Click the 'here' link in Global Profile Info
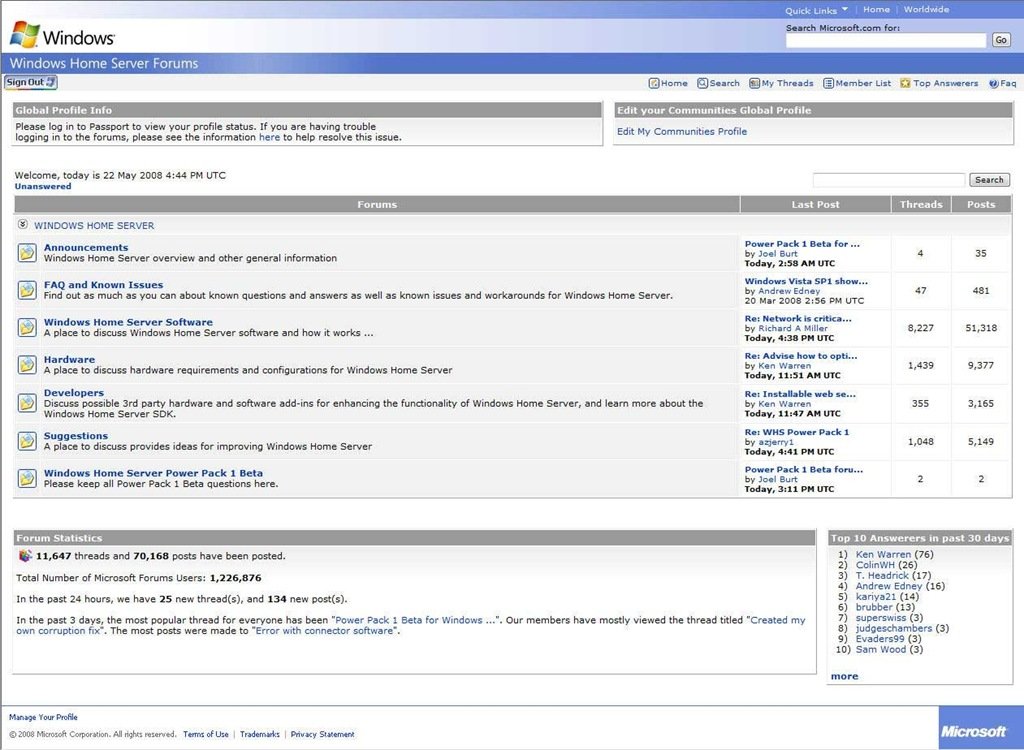 [269, 137]
